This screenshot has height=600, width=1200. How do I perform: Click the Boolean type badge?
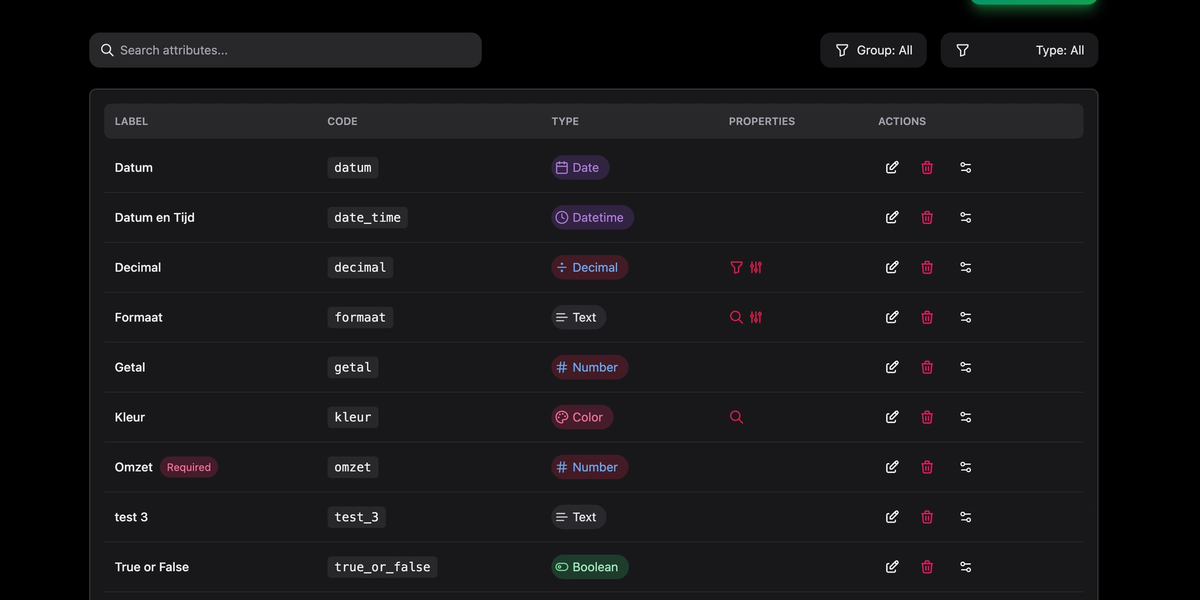click(590, 568)
